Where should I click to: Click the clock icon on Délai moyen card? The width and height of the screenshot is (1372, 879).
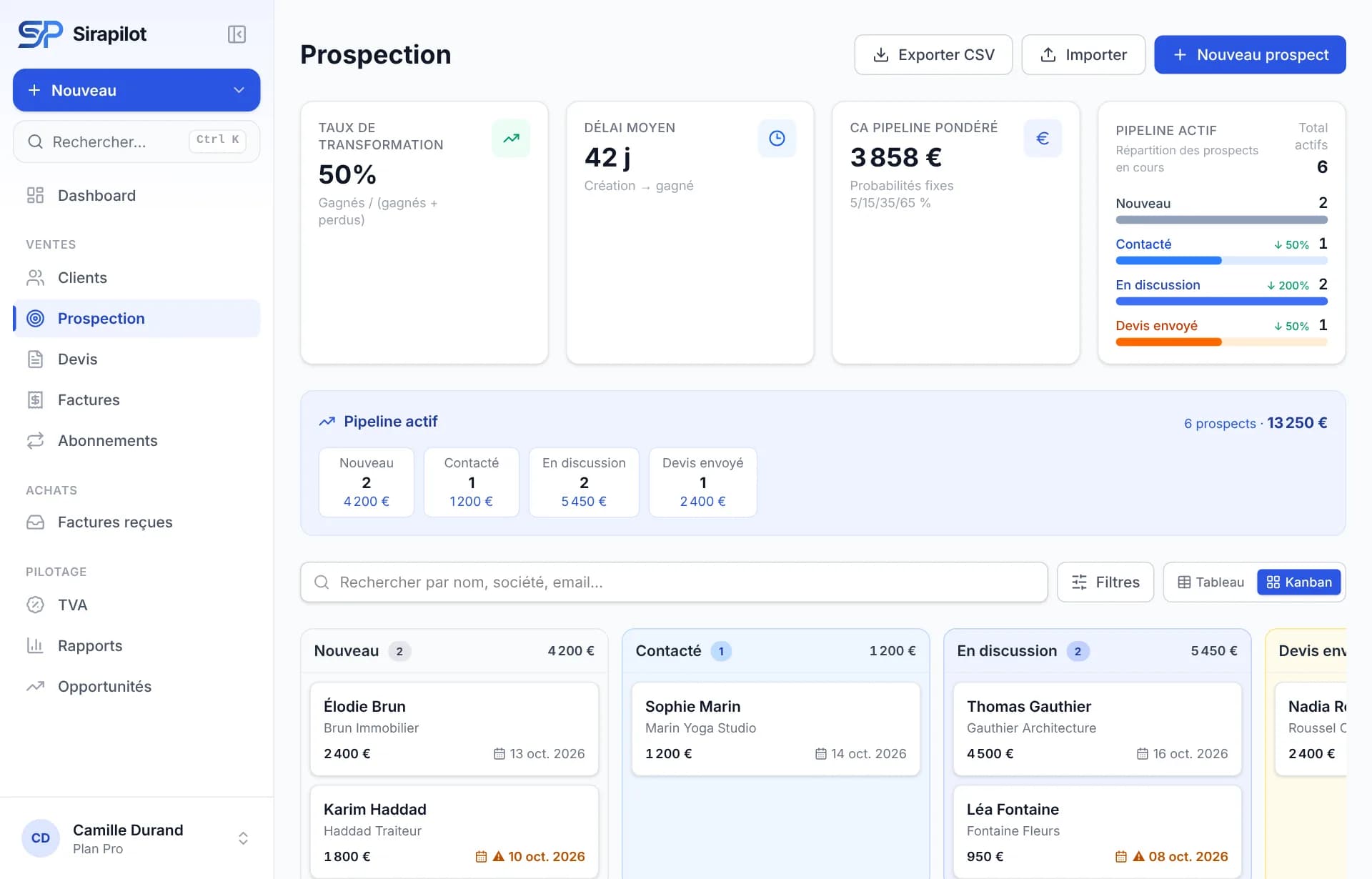tap(777, 138)
